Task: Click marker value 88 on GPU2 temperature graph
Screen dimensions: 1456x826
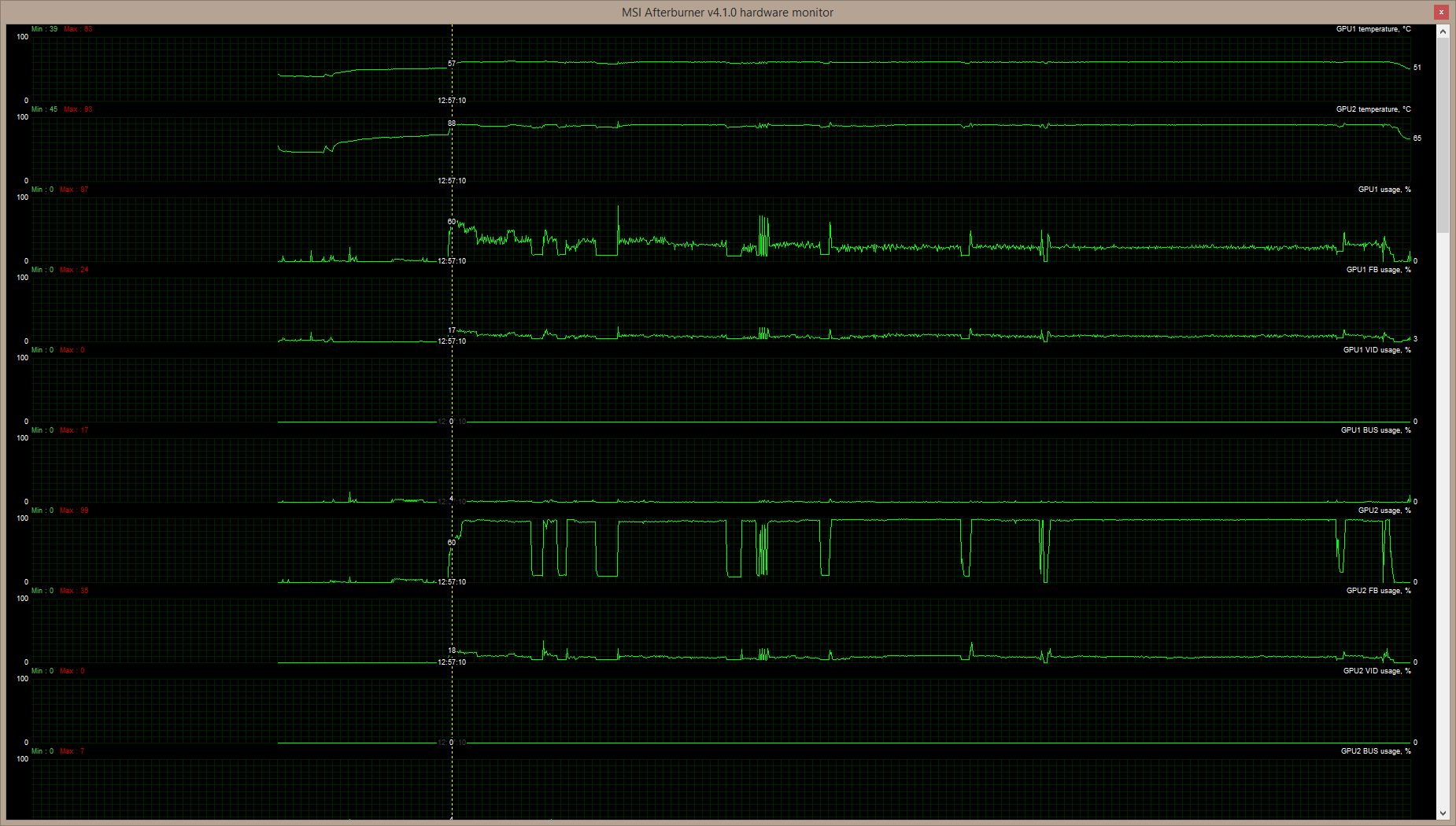Action: click(452, 124)
